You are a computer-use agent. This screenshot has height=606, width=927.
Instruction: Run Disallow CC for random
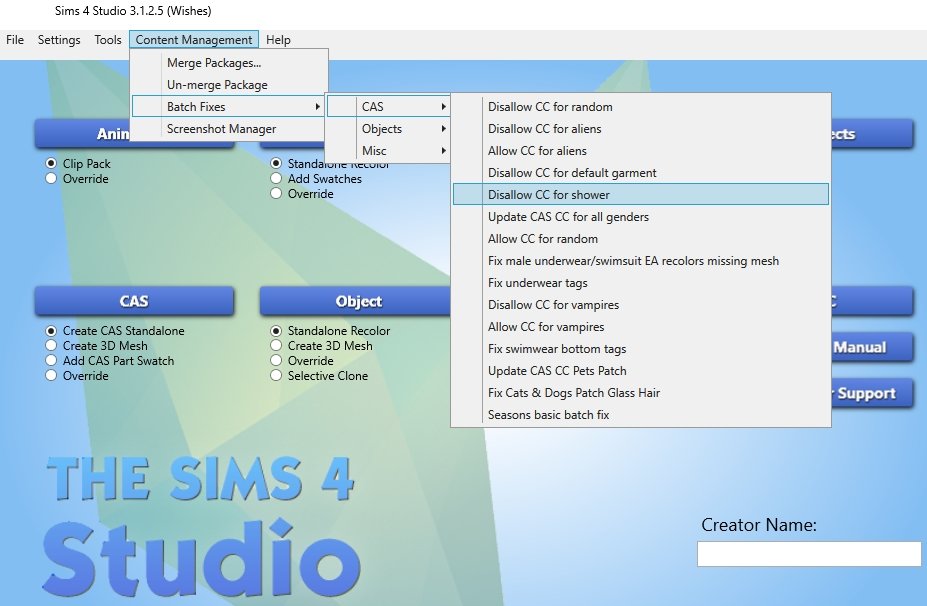click(x=641, y=106)
